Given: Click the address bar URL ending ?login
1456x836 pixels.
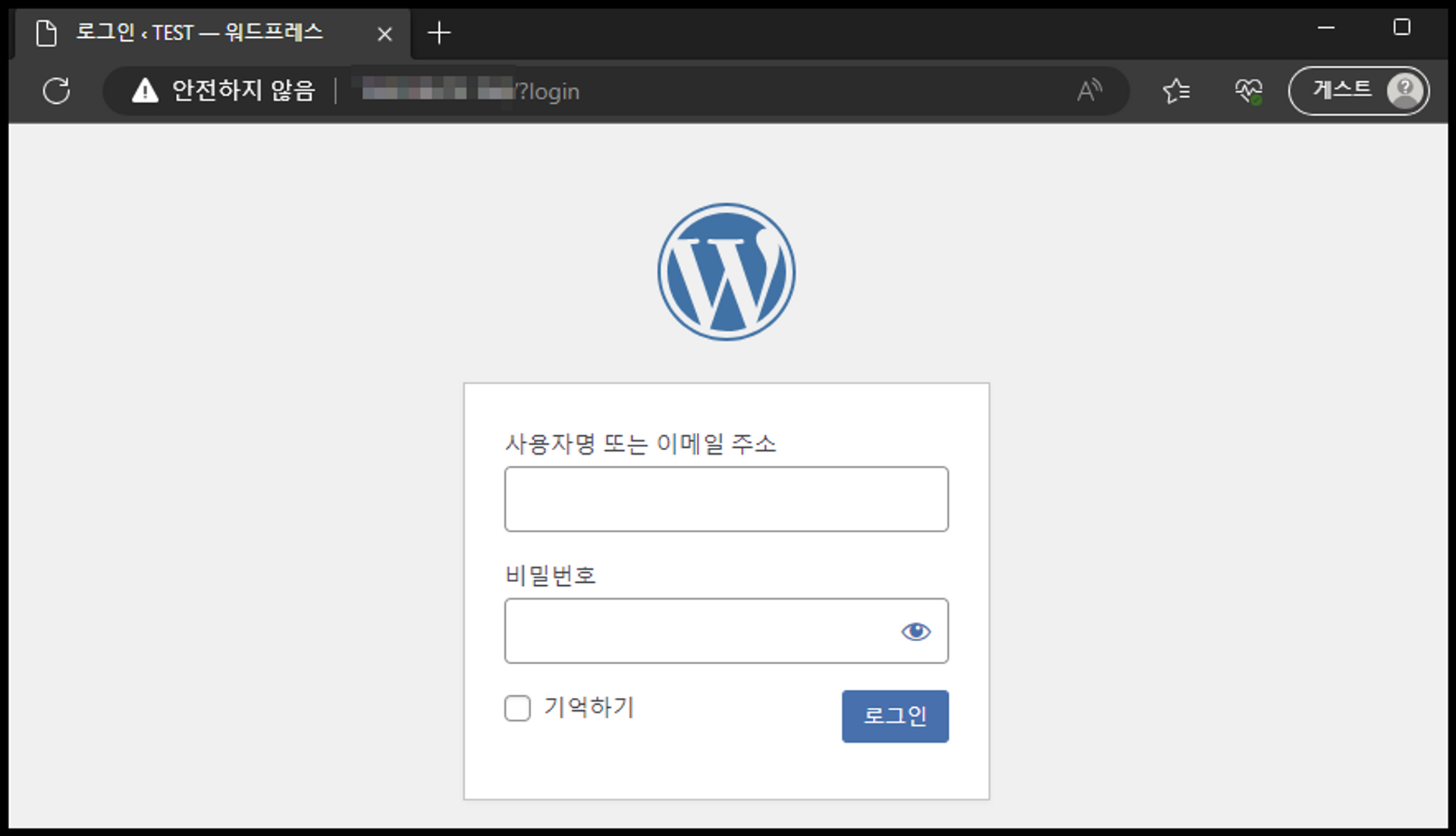Looking at the screenshot, I should pyautogui.click(x=546, y=92).
